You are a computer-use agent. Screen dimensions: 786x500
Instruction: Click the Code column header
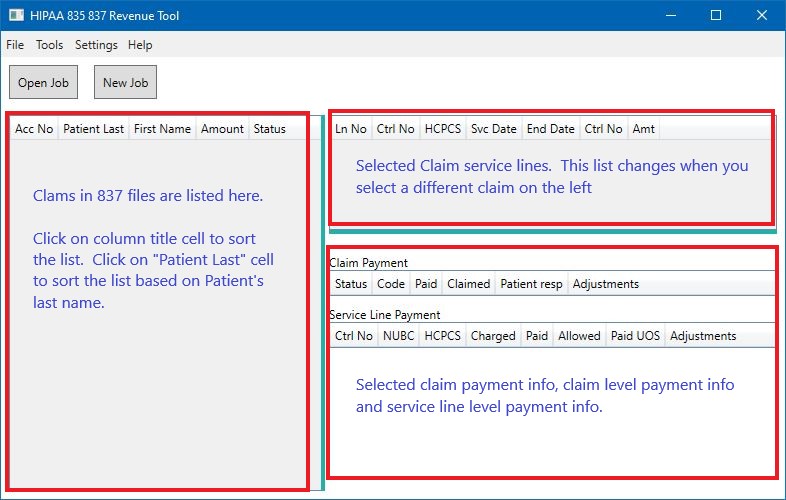[390, 284]
